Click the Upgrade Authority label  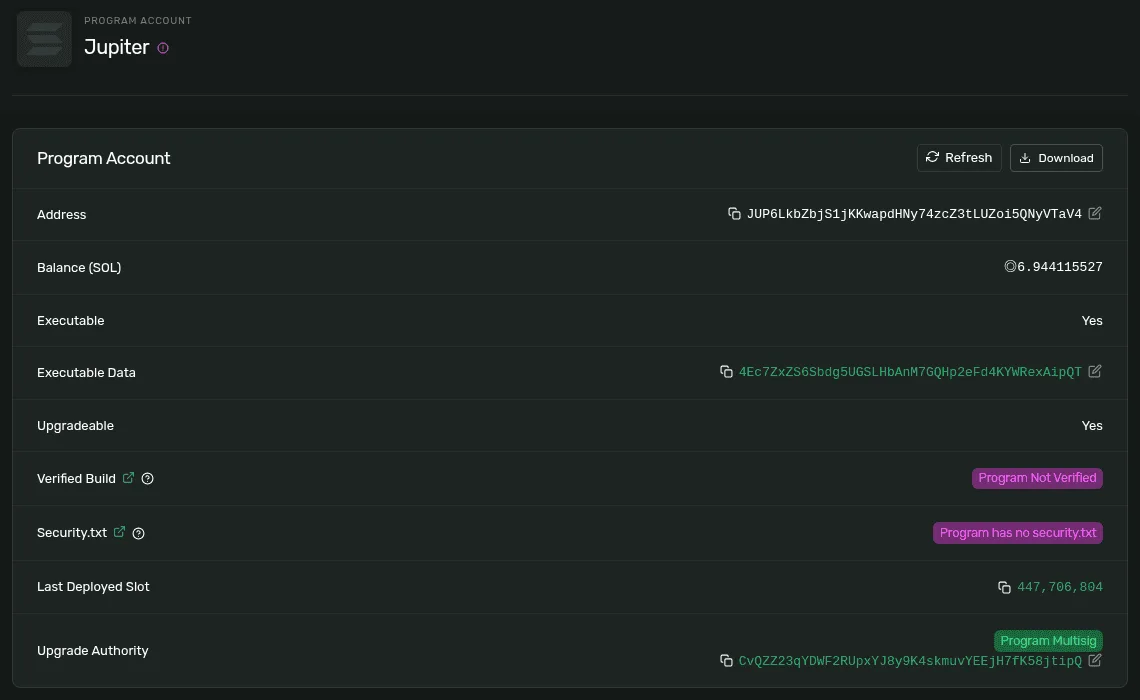tap(92, 651)
